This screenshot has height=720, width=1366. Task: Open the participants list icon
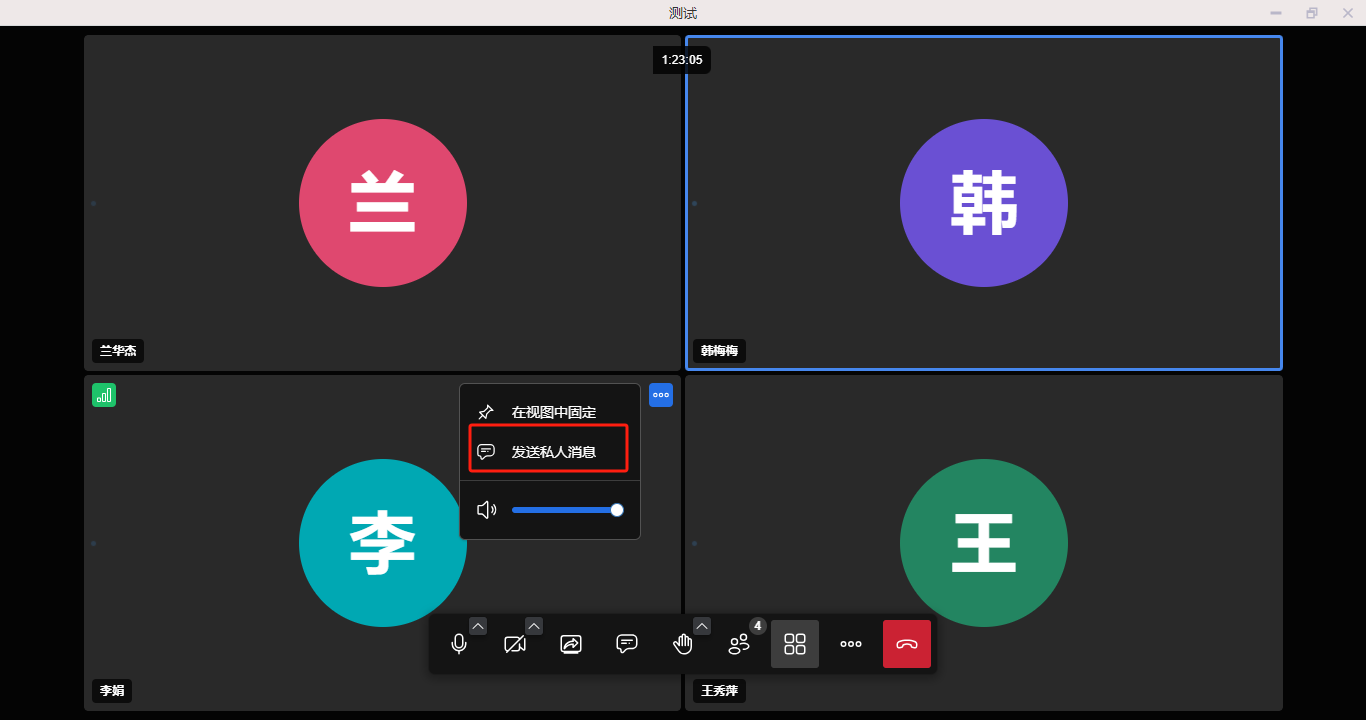(x=739, y=645)
